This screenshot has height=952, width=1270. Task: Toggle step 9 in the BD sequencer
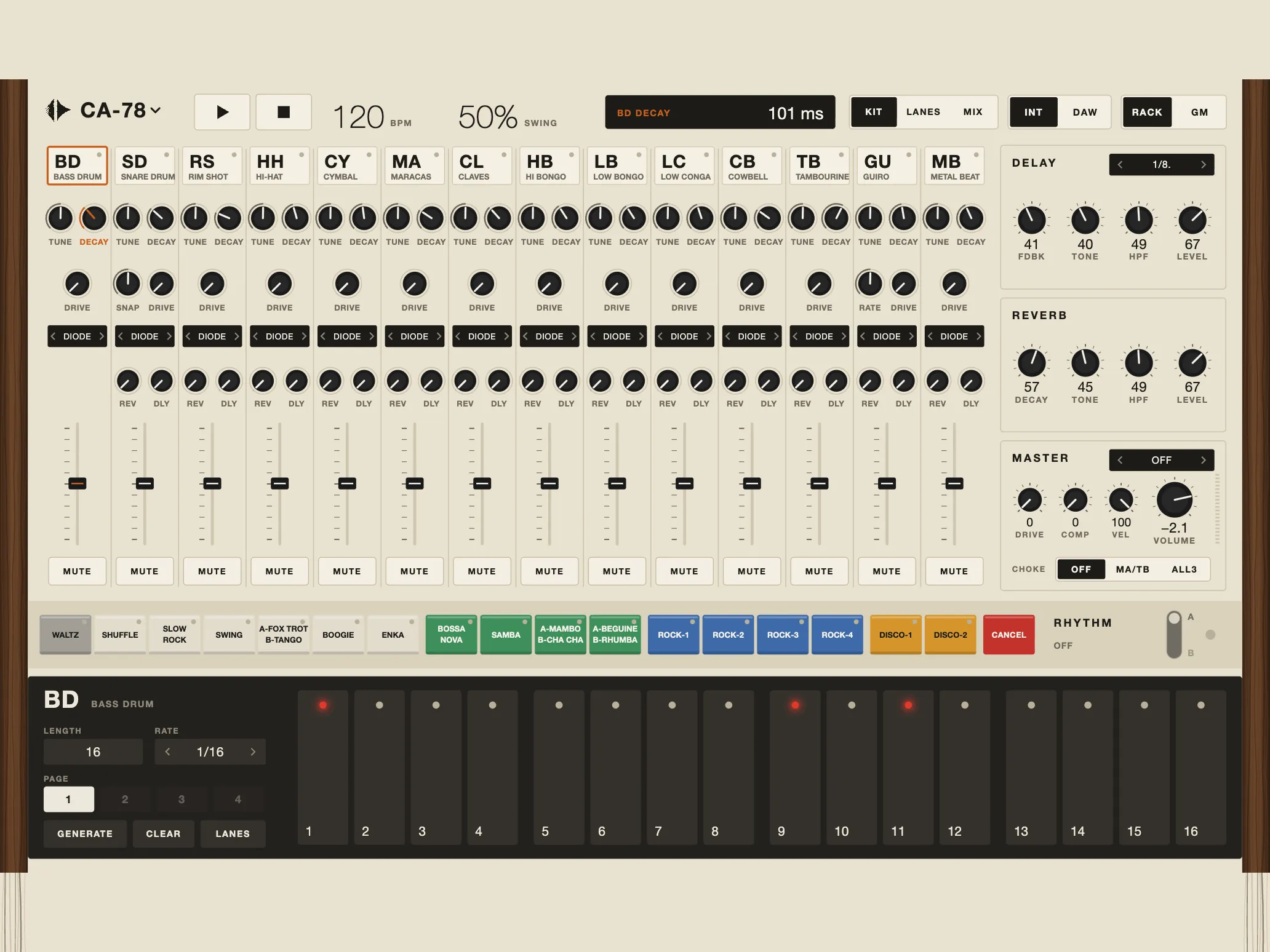[x=795, y=767]
